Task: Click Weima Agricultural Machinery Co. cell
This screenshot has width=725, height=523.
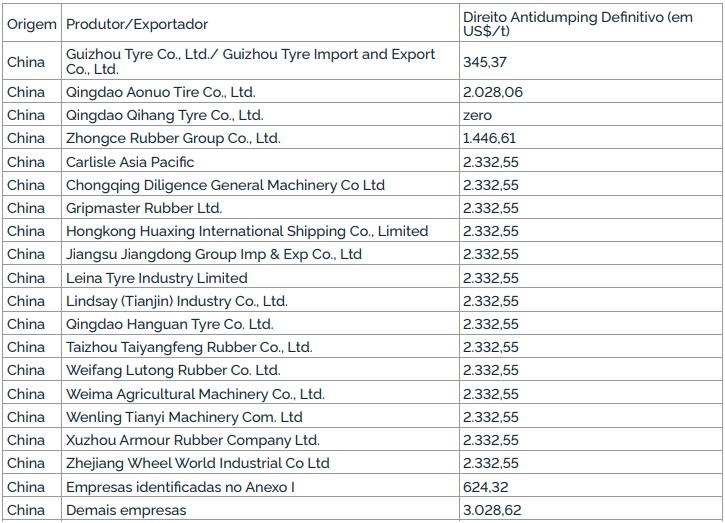Action: click(195, 394)
